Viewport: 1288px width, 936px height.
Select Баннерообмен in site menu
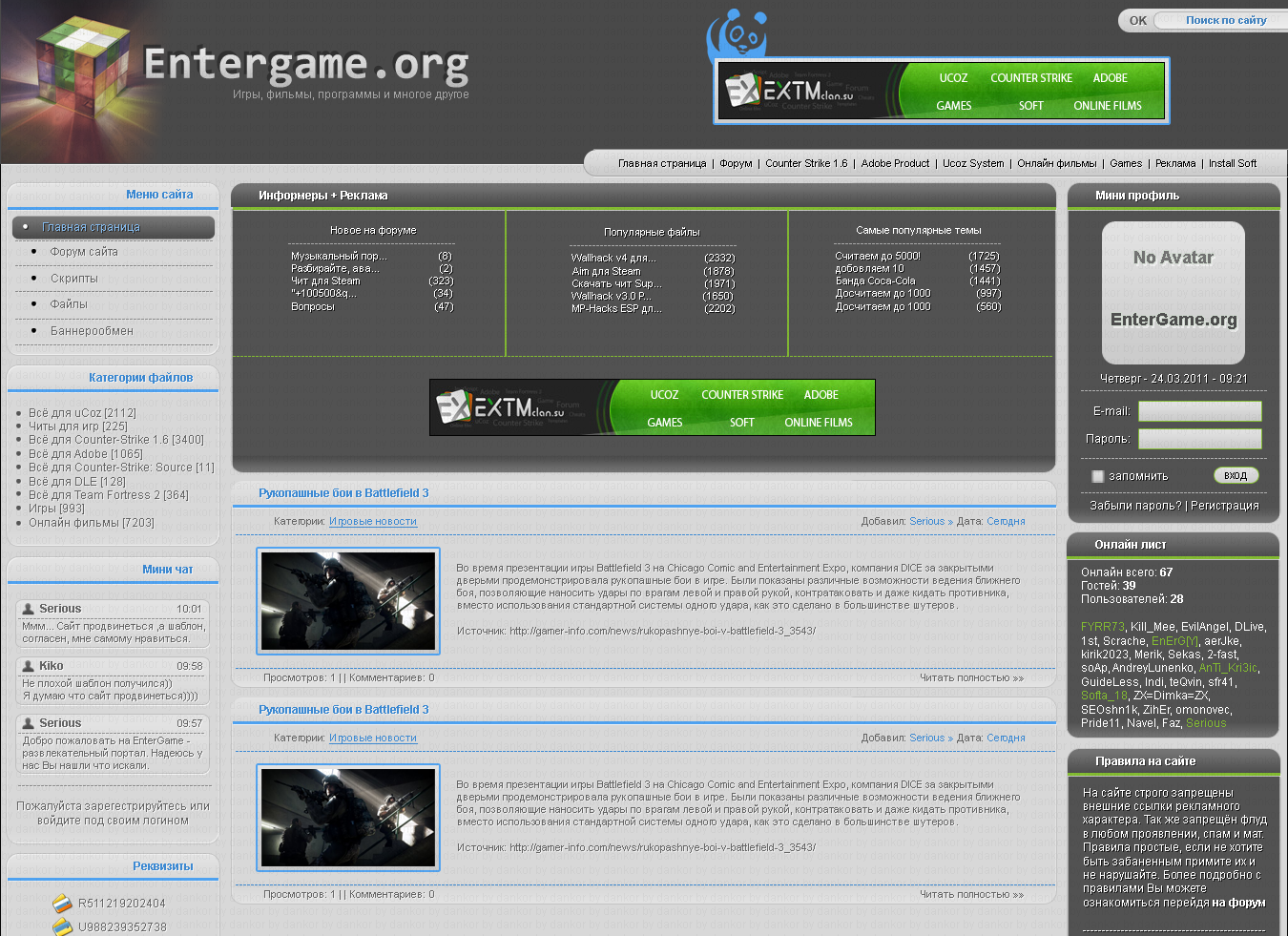[x=92, y=331]
